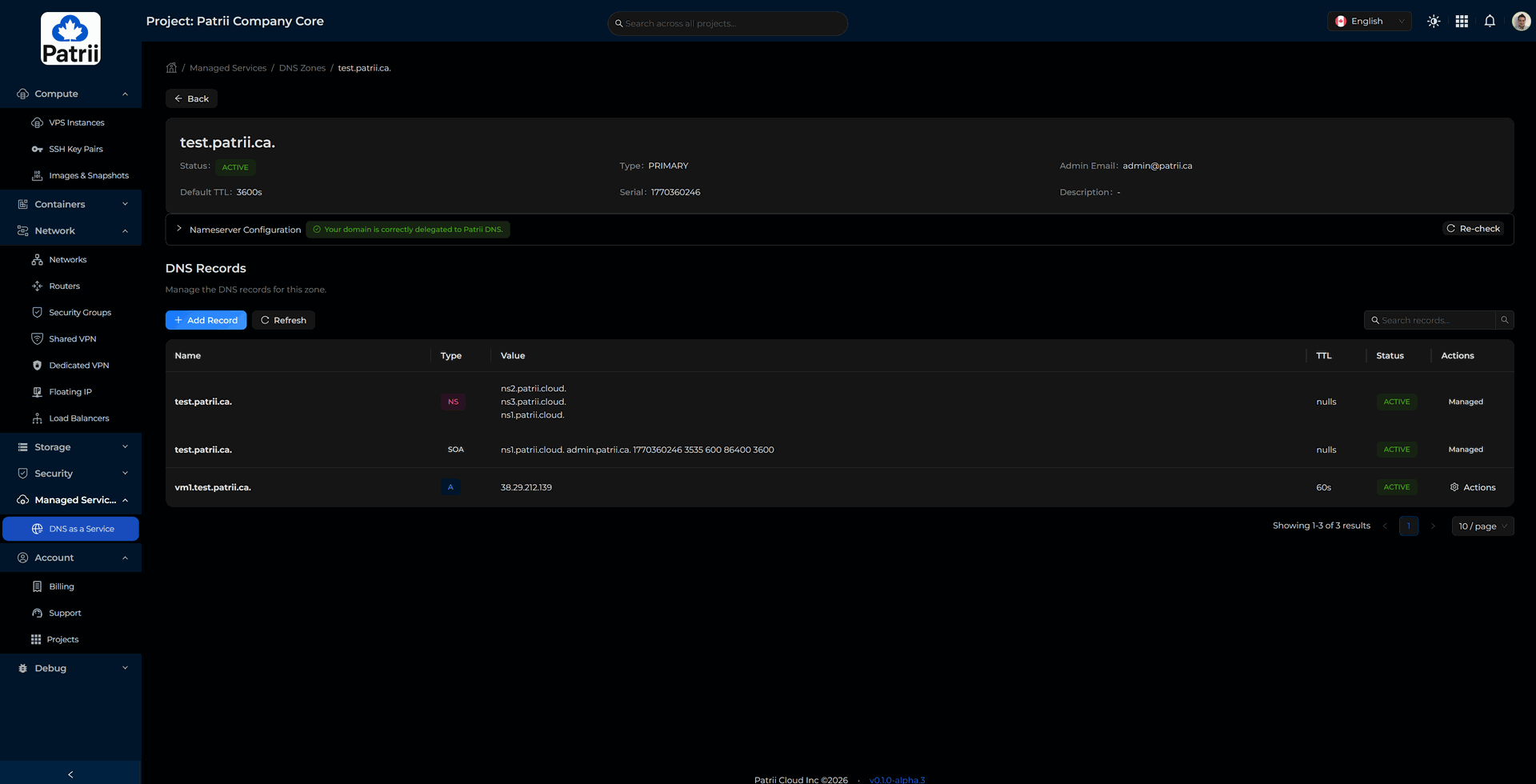Toggle the light/dark theme sun icon
Viewport: 1536px width, 784px height.
tap(1434, 22)
